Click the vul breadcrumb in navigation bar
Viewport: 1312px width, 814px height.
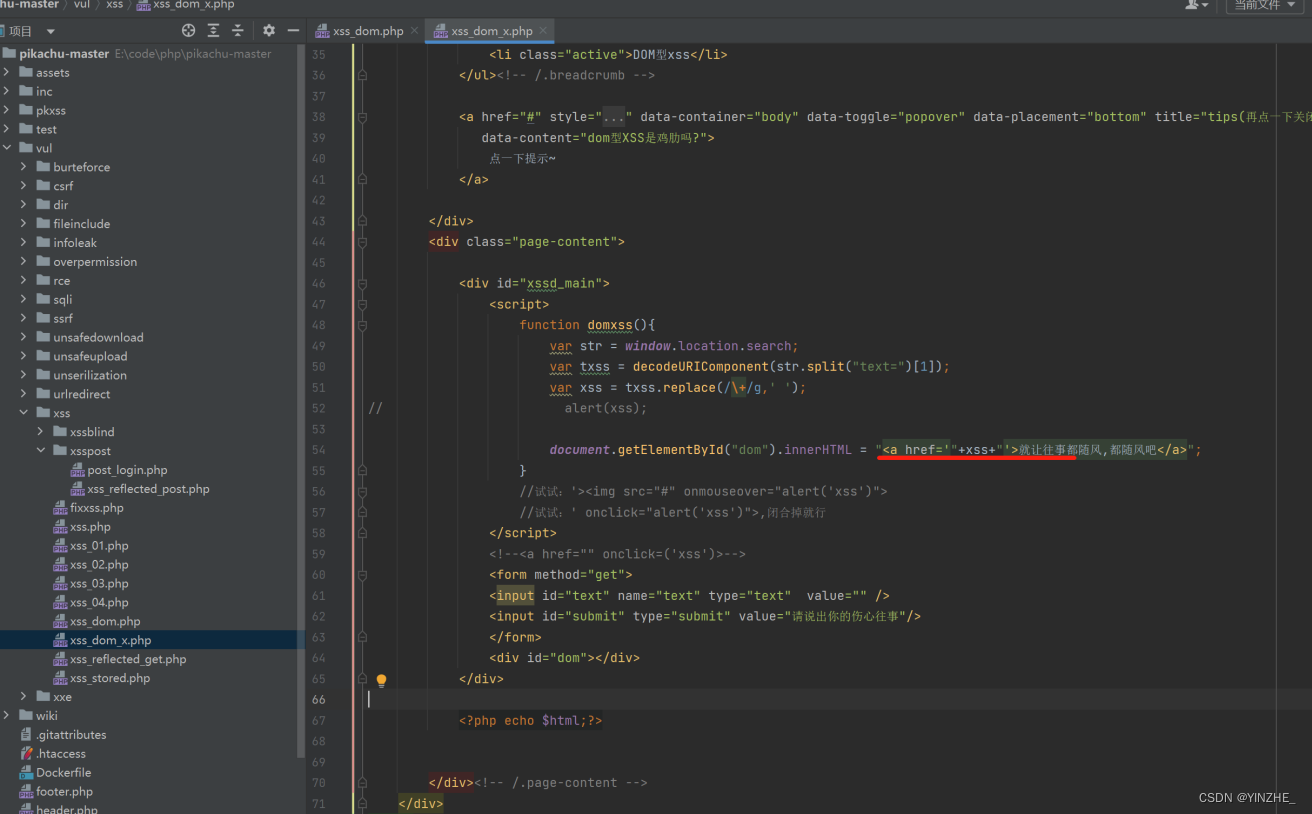[x=82, y=5]
